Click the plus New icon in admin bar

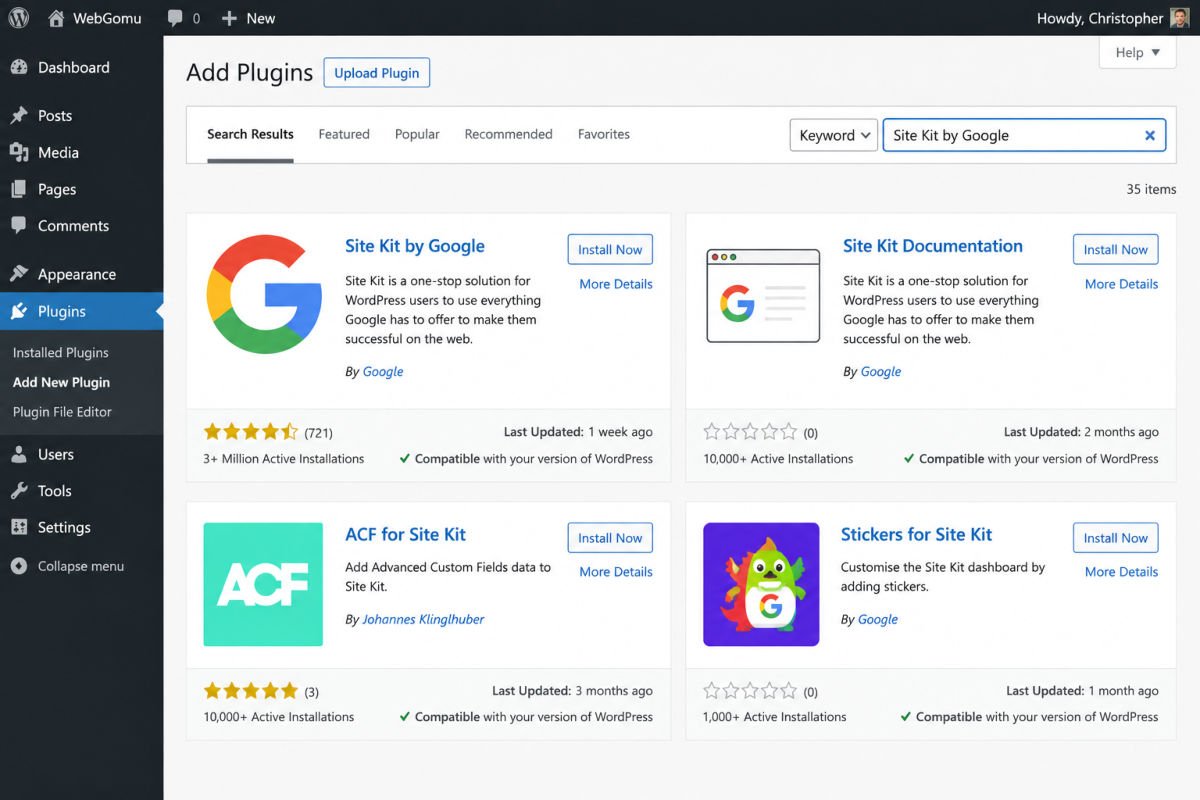click(x=229, y=18)
